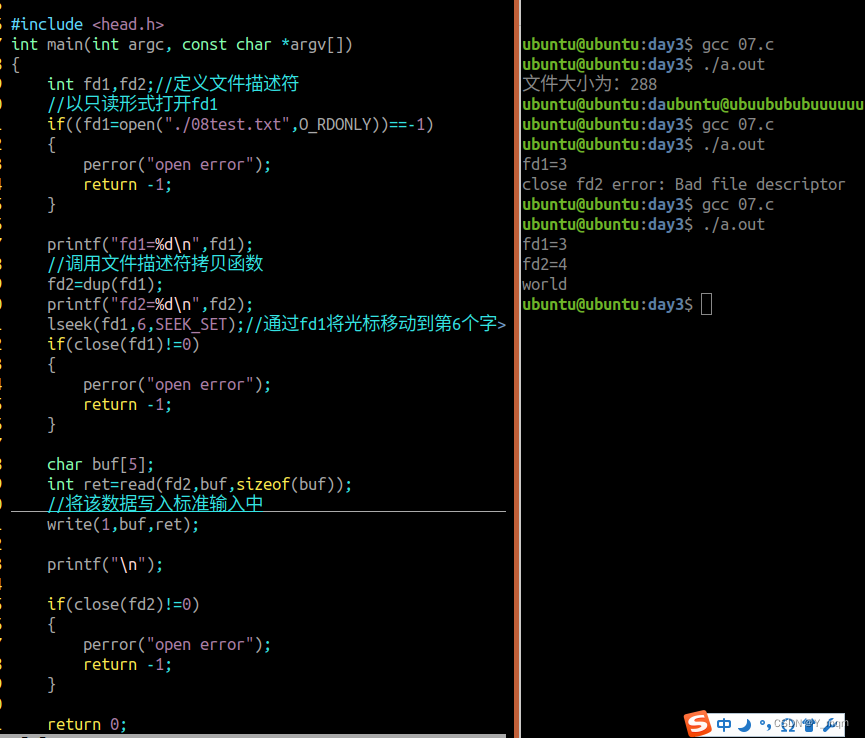Click the if(close(fd1)!=0) line
865x738 pixels.
tap(123, 345)
